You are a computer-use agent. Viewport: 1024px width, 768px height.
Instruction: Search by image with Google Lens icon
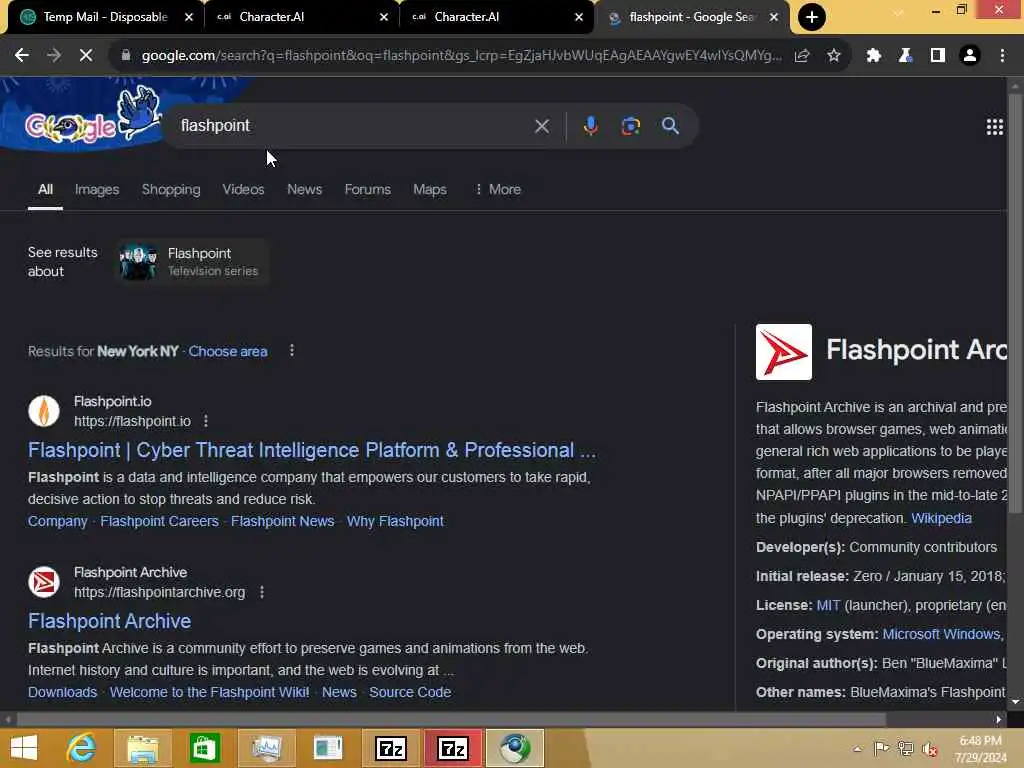tap(630, 126)
